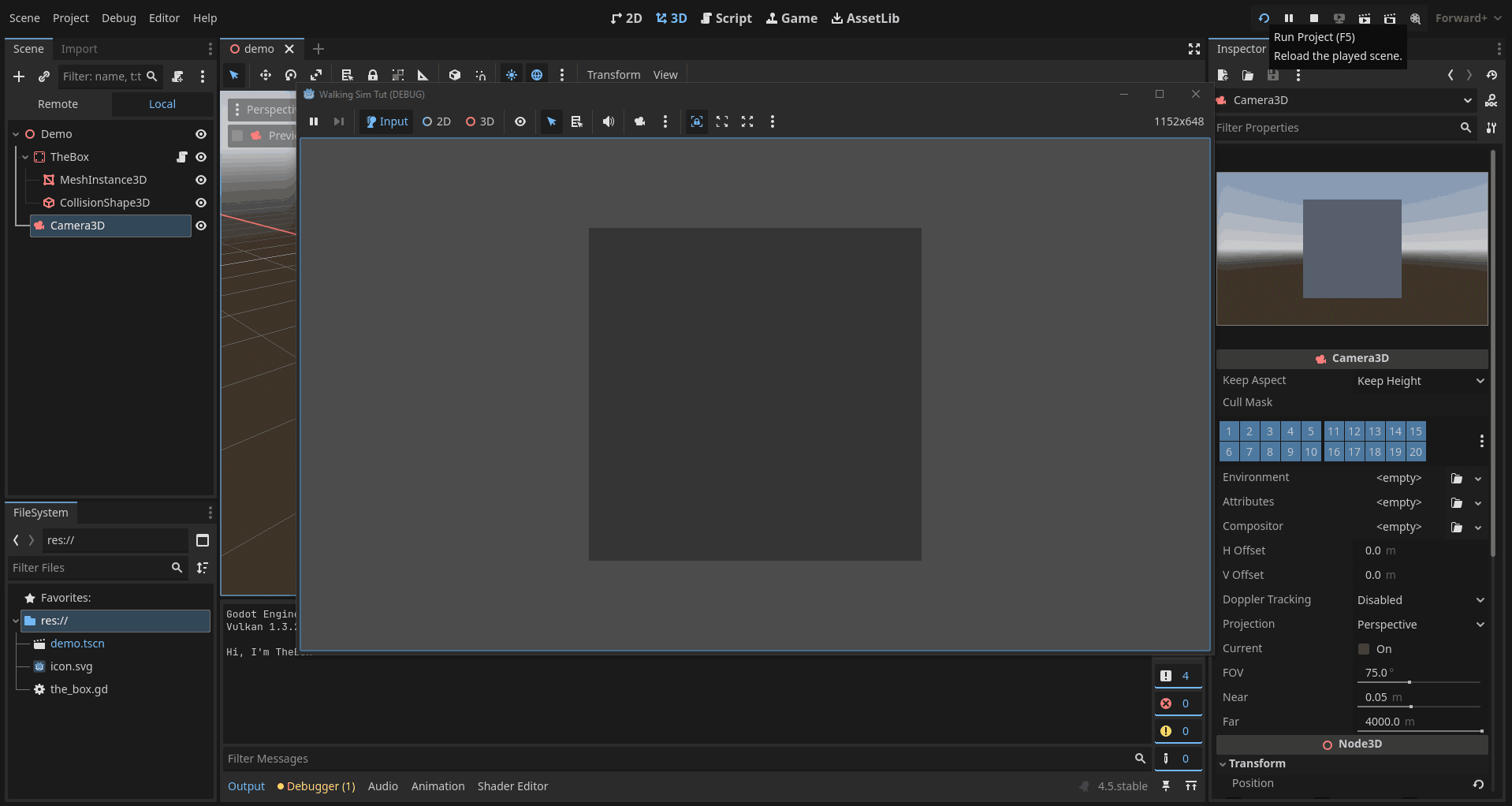Pause the game in Walking Sim Tut window

pos(314,121)
